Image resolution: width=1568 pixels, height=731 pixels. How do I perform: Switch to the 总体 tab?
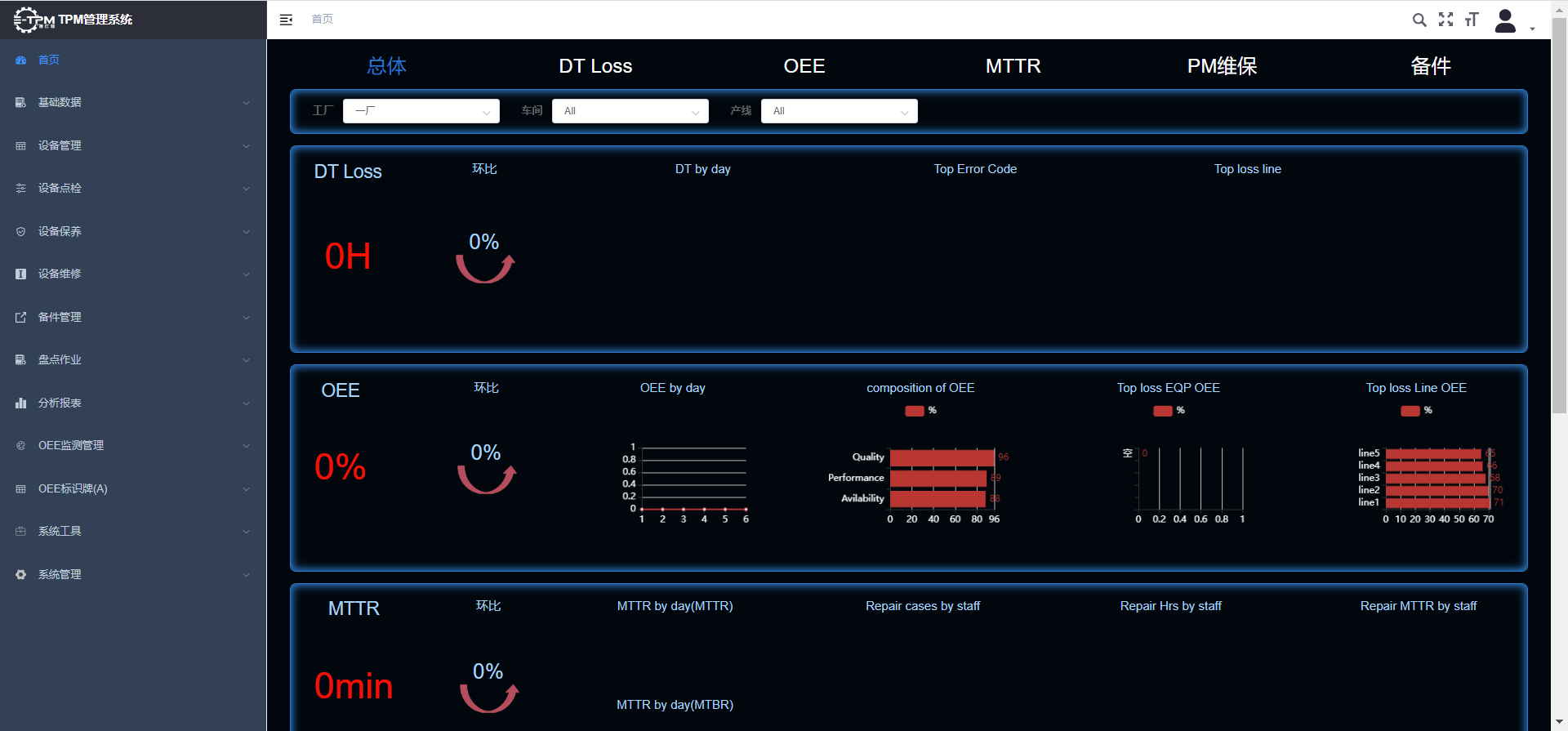point(386,66)
